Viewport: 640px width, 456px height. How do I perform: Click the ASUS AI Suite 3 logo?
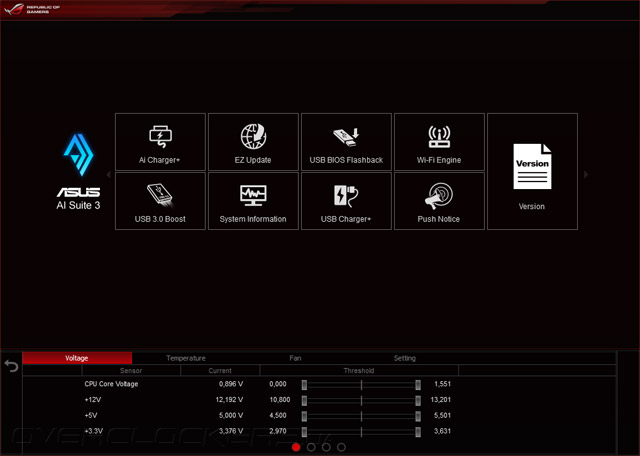(x=78, y=172)
